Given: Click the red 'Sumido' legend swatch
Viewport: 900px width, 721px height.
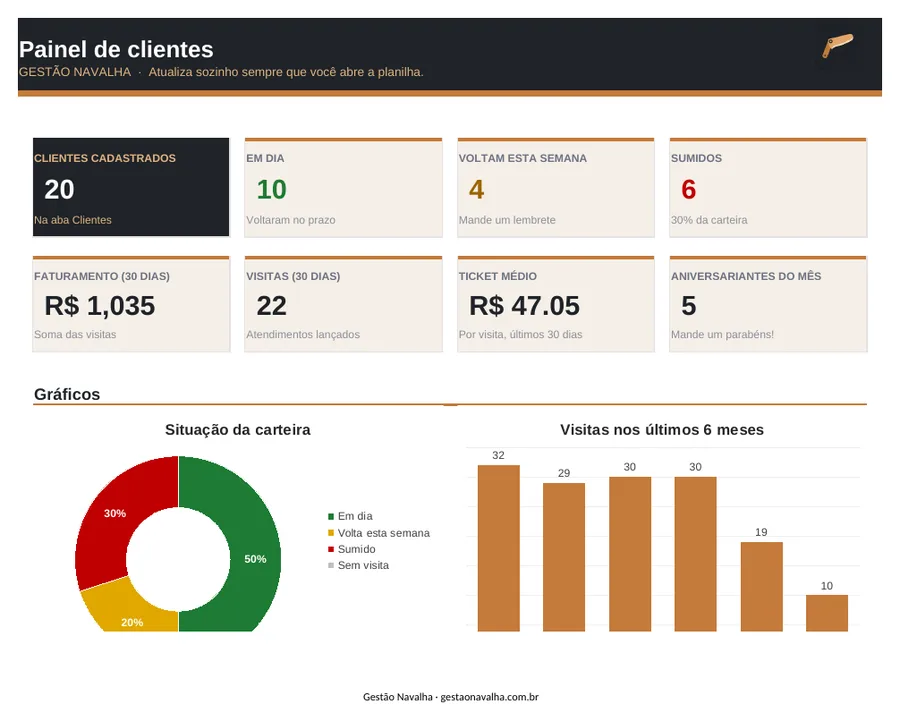Looking at the screenshot, I should tap(331, 549).
